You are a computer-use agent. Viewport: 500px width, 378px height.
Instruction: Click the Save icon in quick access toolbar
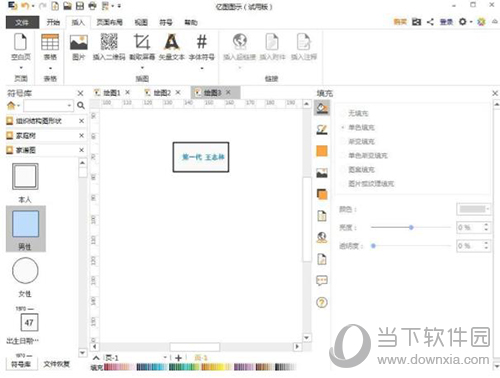[79, 6]
